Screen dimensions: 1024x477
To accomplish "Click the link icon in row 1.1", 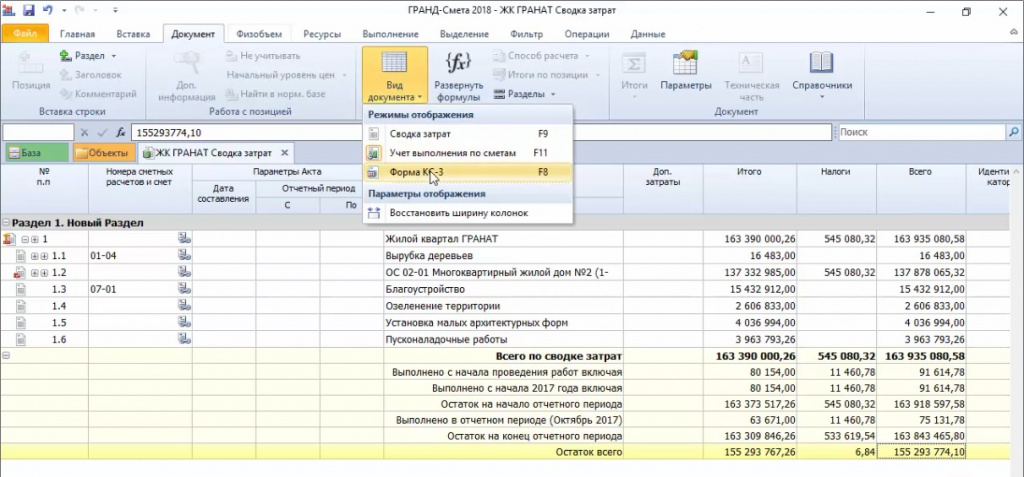I will pyautogui.click(x=184, y=255).
